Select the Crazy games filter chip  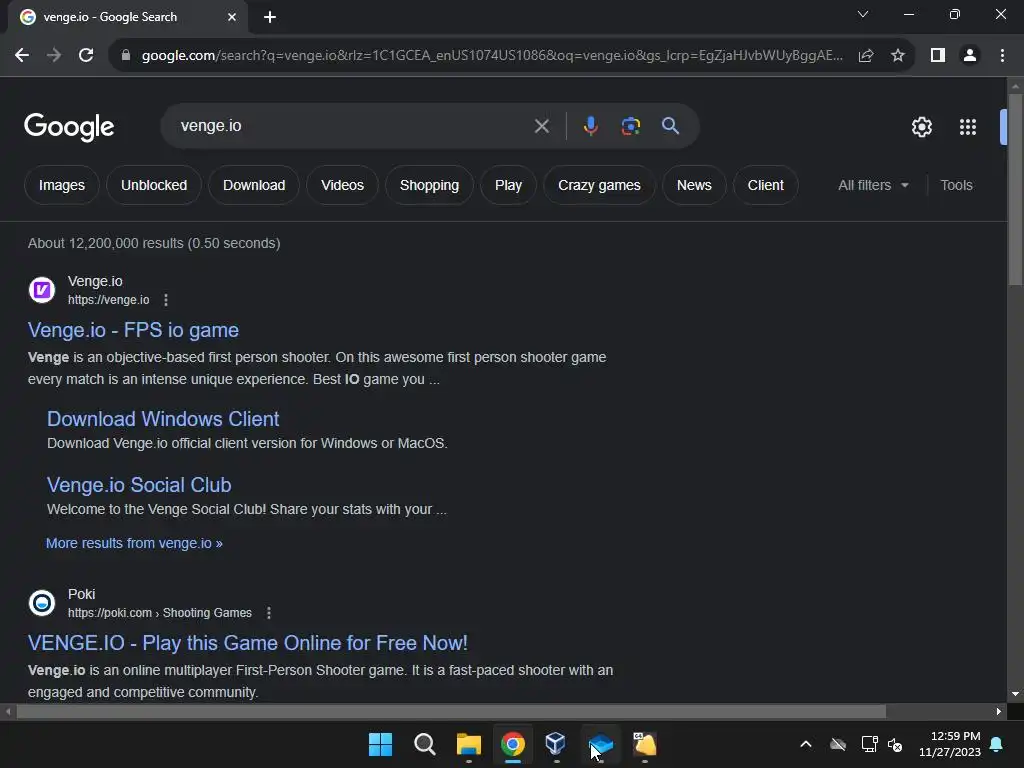[599, 185]
